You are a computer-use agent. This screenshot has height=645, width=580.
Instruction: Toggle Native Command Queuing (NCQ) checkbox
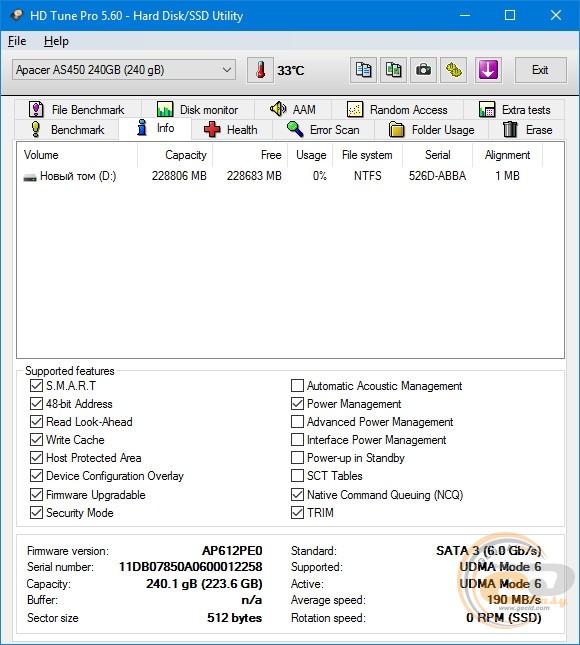(x=297, y=495)
